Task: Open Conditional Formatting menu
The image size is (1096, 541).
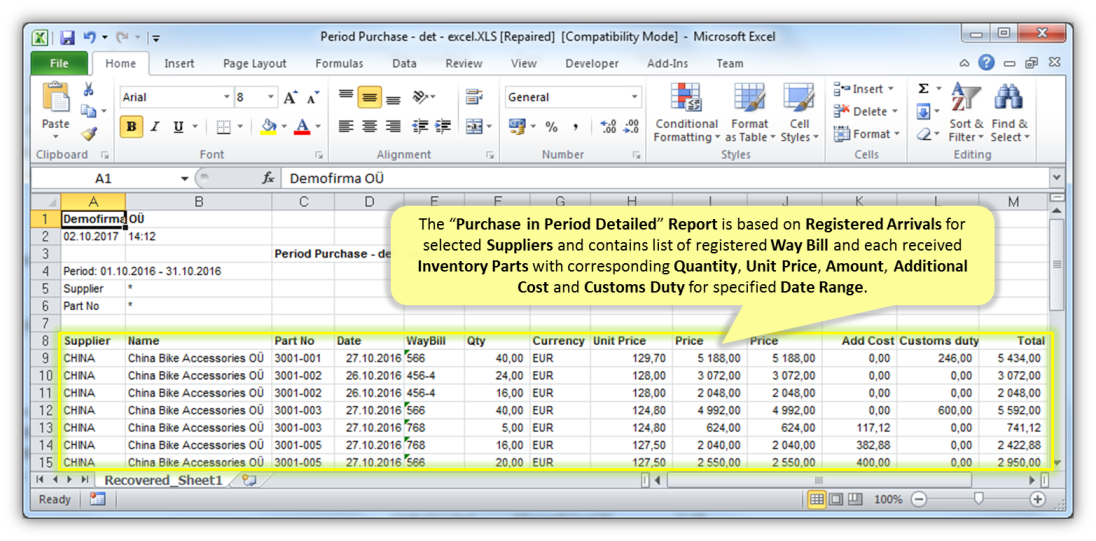Action: click(686, 112)
